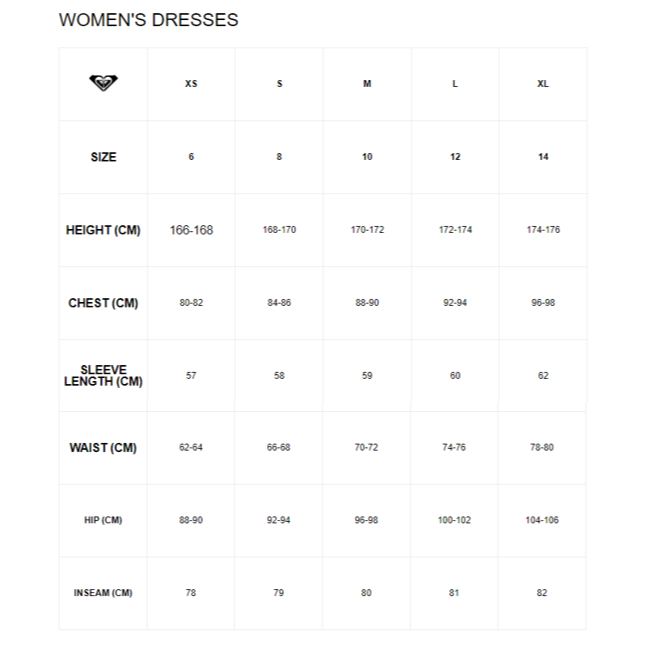Screen dimensions: 648x648
Task: Click the WOMEN'S DRESSES heading
Action: (149, 20)
